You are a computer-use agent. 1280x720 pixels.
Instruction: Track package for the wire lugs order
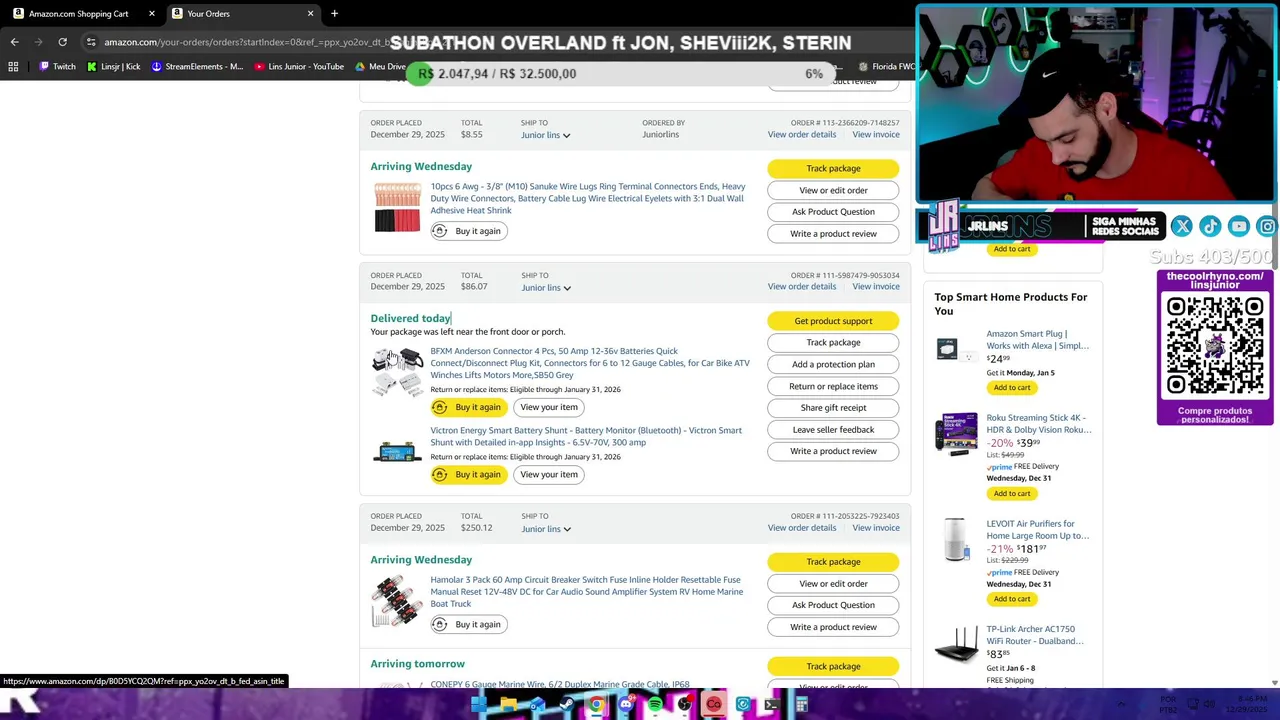coord(833,168)
